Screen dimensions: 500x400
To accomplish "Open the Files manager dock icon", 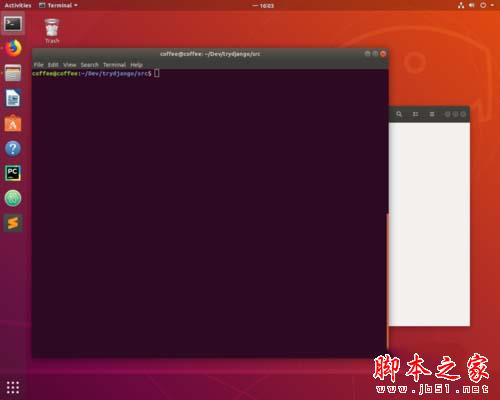I will [13, 73].
